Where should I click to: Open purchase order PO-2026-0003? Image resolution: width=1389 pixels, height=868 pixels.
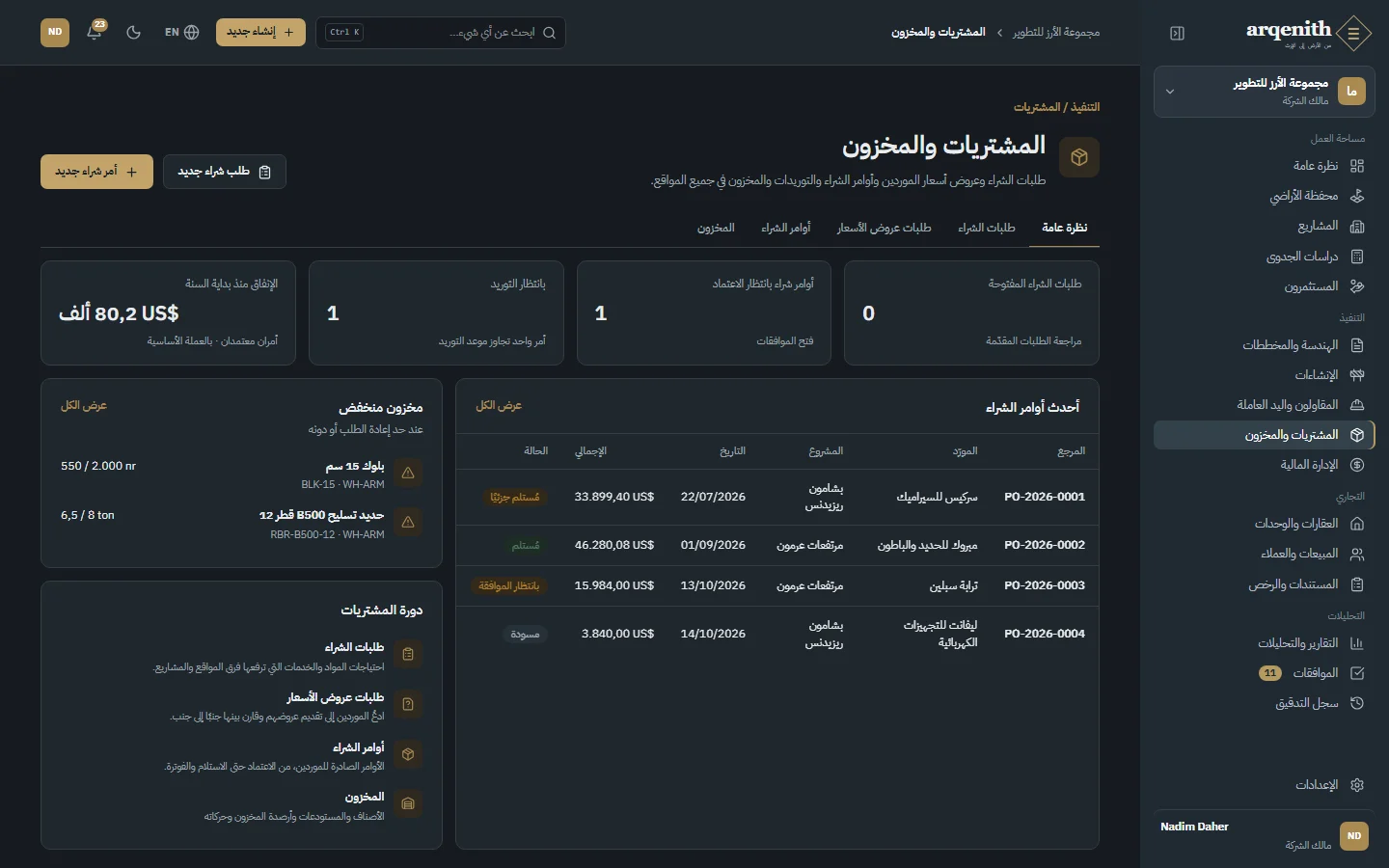pos(777,586)
